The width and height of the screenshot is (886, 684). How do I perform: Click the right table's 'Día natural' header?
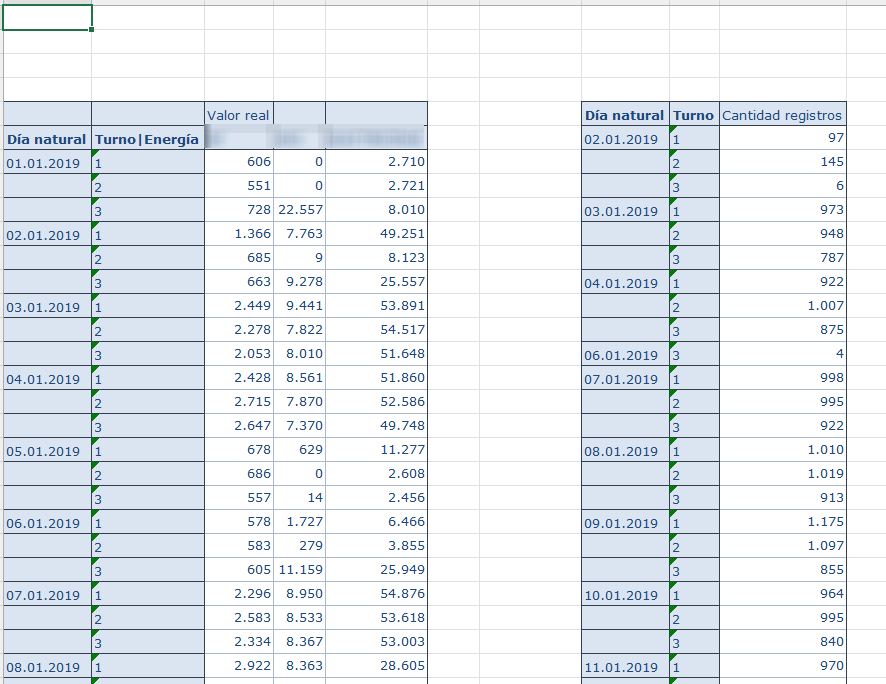click(x=626, y=115)
